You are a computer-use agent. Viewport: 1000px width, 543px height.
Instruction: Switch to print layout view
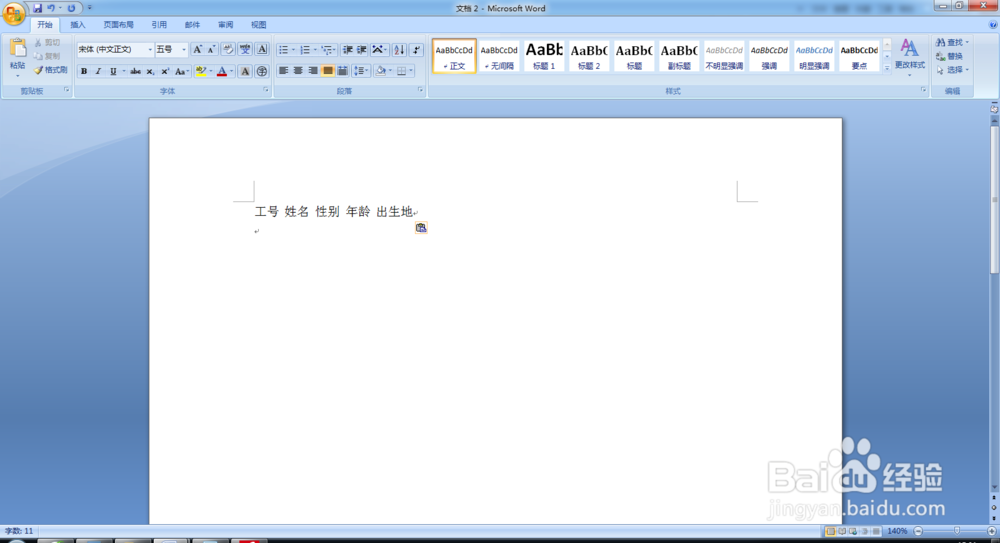(830, 531)
